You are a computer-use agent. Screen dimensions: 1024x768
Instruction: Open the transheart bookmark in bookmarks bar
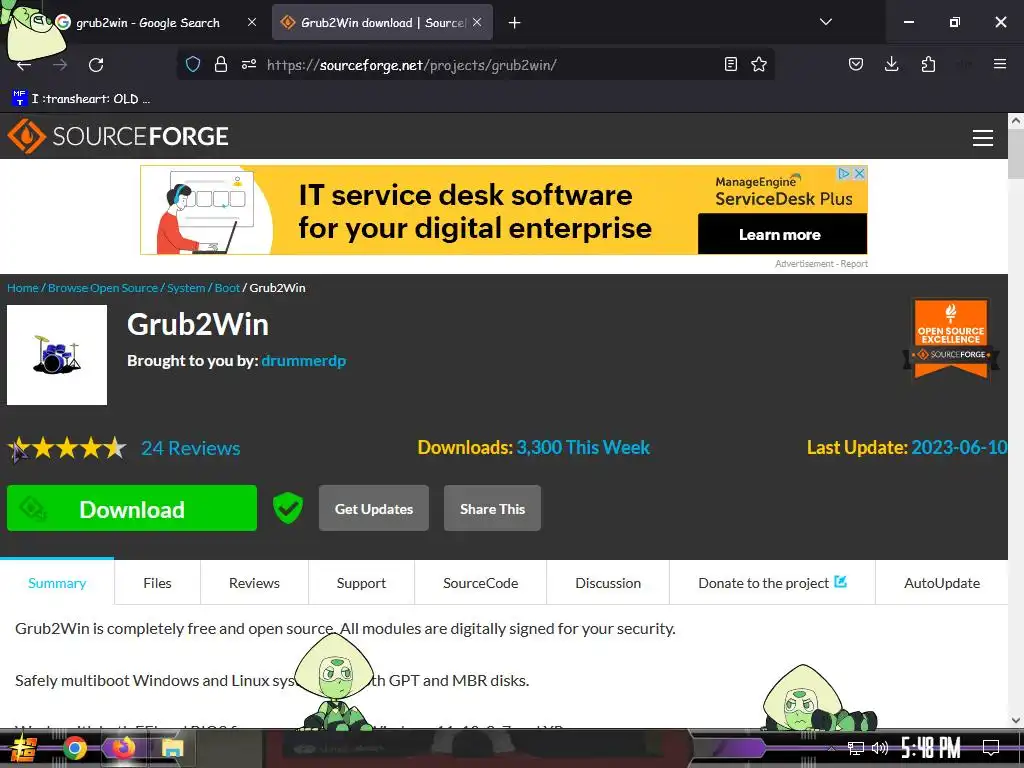click(81, 99)
